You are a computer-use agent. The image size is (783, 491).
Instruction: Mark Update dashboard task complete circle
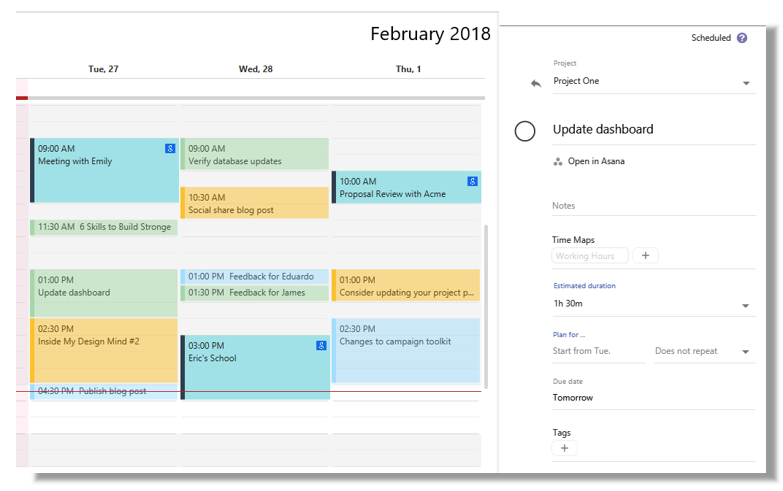coord(525,131)
